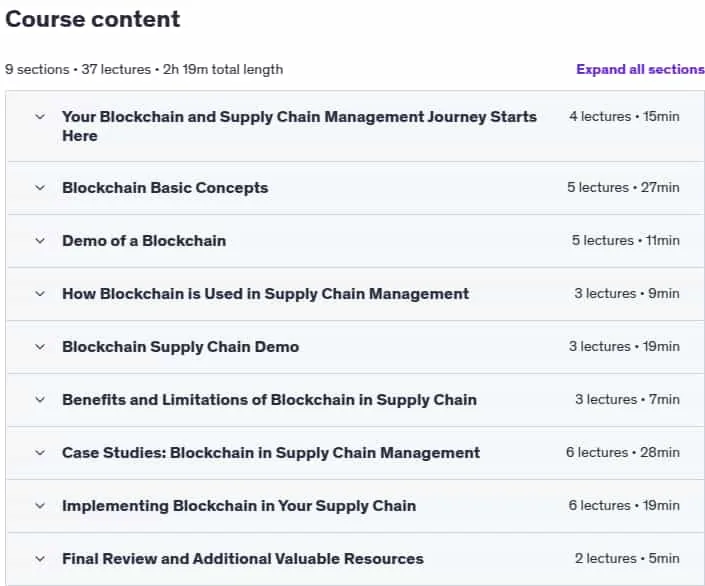Select Benefits and Limitations of Blockchain title
The width and height of the screenshot is (705, 586).
(x=269, y=399)
